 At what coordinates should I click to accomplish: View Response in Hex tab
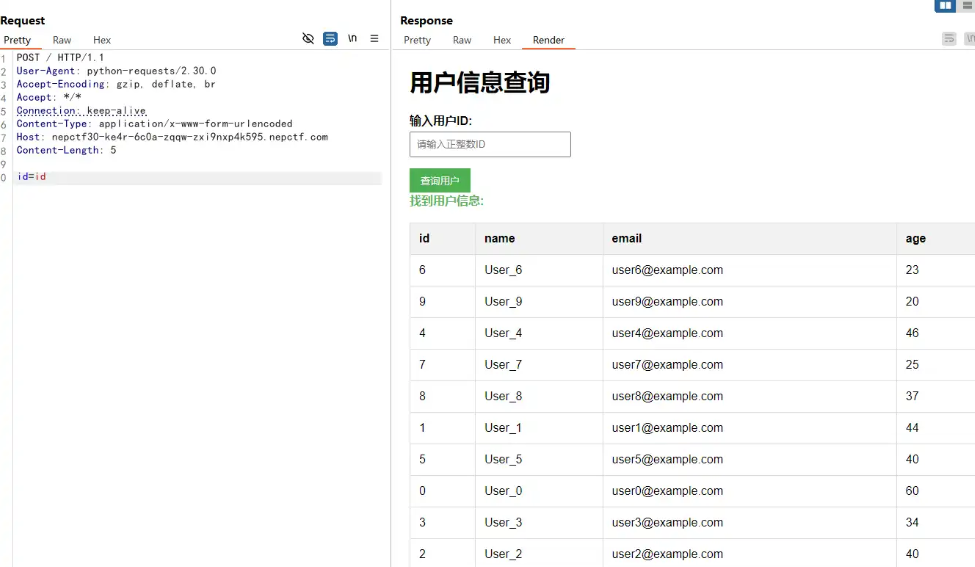tap(502, 40)
